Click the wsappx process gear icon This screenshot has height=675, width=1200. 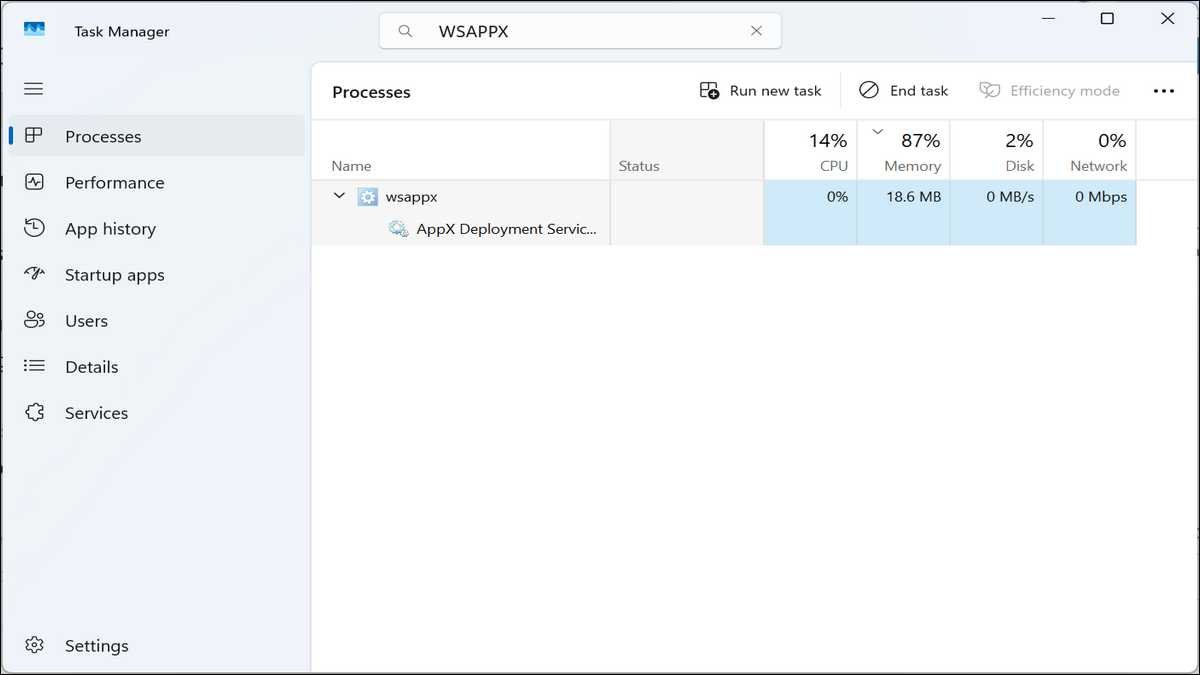point(367,197)
